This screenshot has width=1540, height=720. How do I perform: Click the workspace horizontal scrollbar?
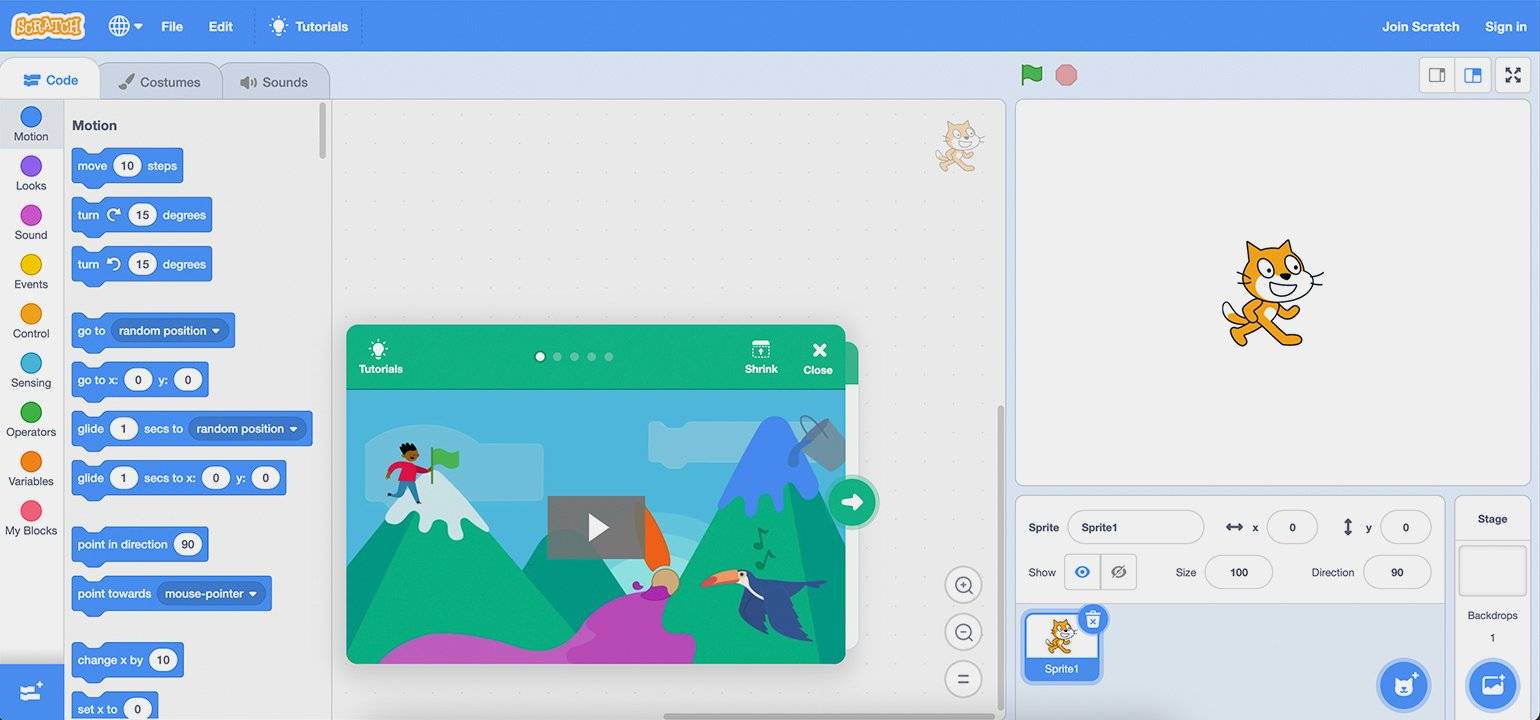(x=828, y=716)
